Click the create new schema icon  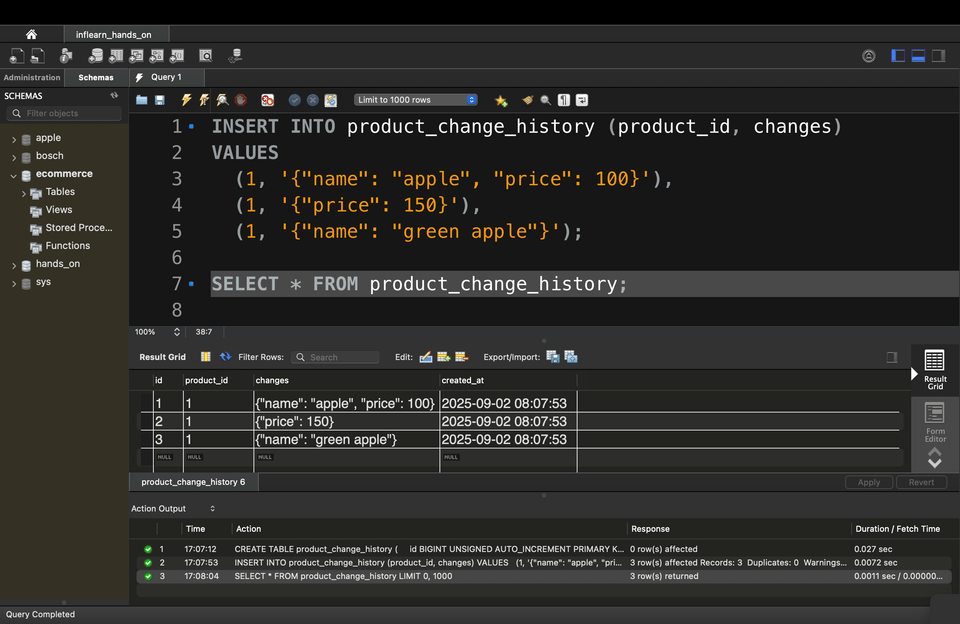[x=96, y=56]
